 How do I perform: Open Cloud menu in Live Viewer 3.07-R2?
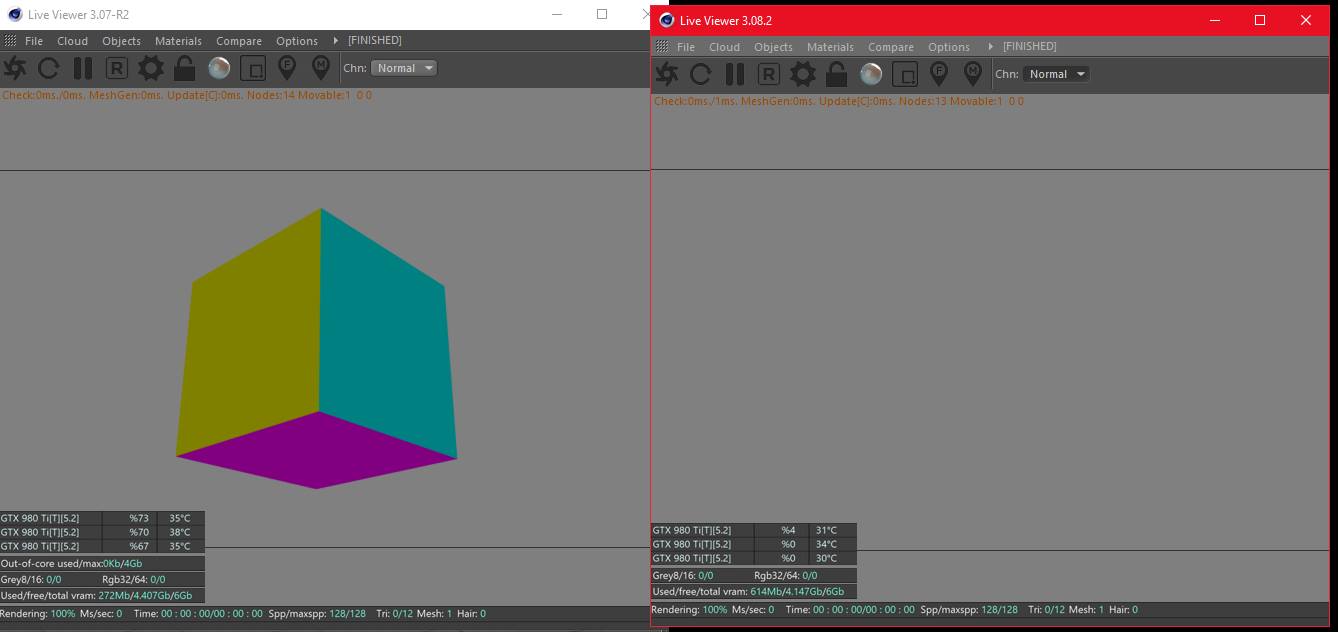73,41
